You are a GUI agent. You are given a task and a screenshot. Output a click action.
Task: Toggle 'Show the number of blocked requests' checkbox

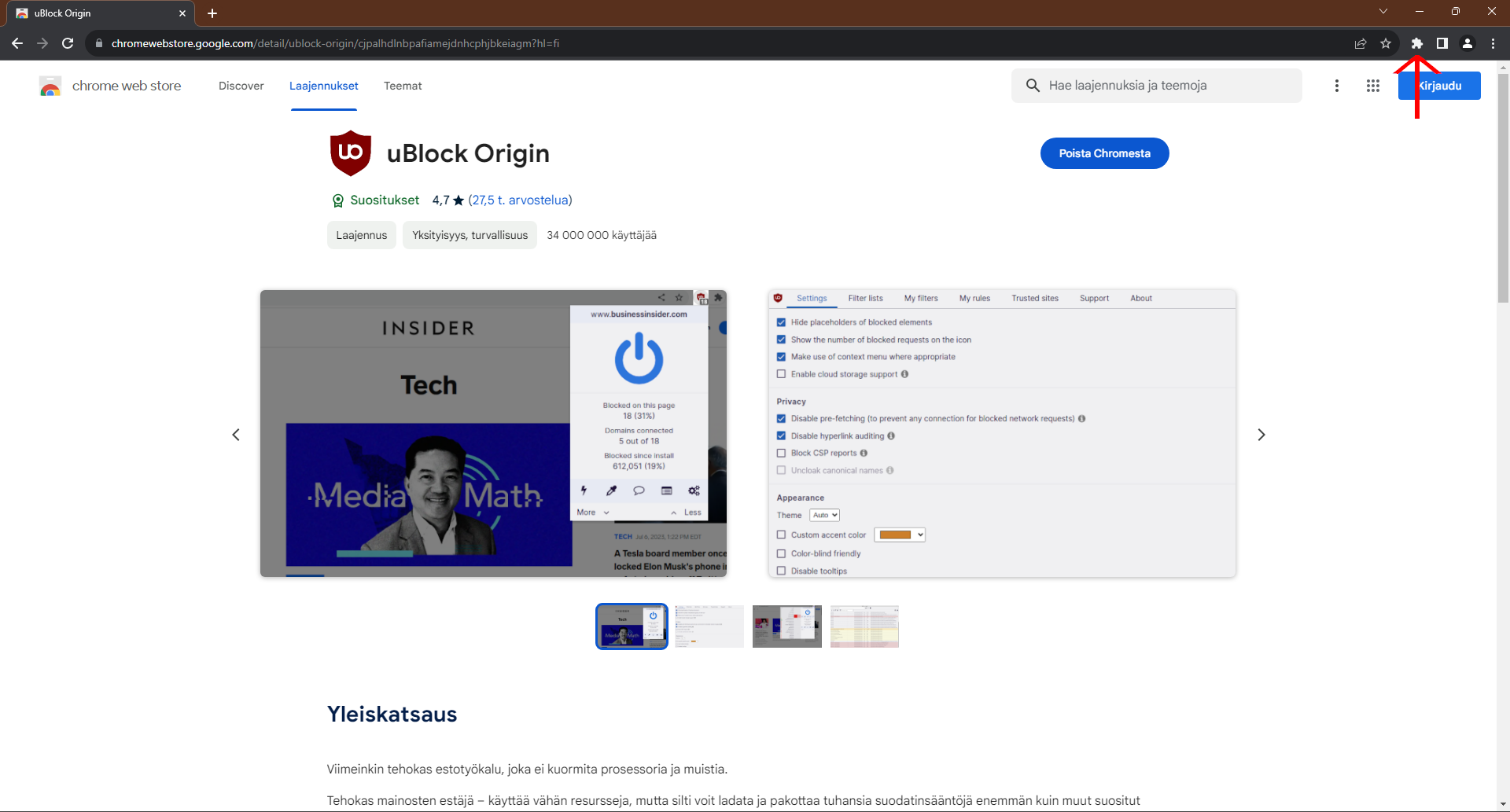click(x=781, y=340)
